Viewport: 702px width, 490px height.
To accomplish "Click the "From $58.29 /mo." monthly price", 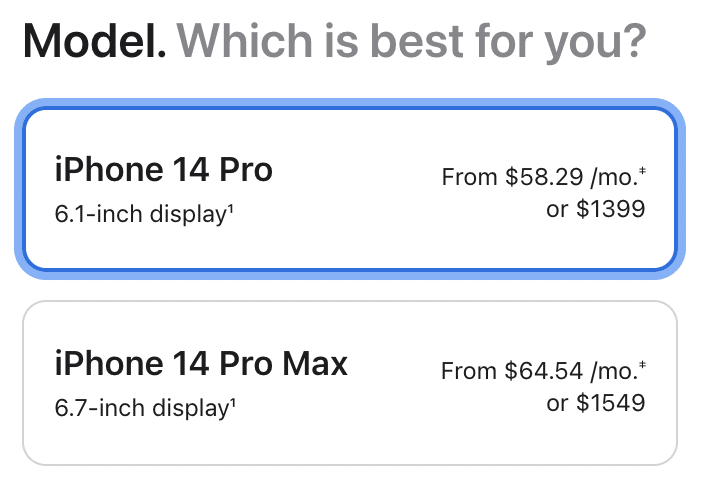I will (x=538, y=178).
